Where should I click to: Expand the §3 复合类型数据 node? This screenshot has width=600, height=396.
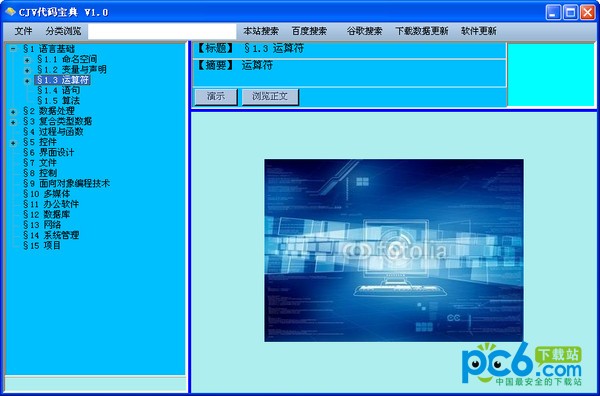(x=13, y=122)
